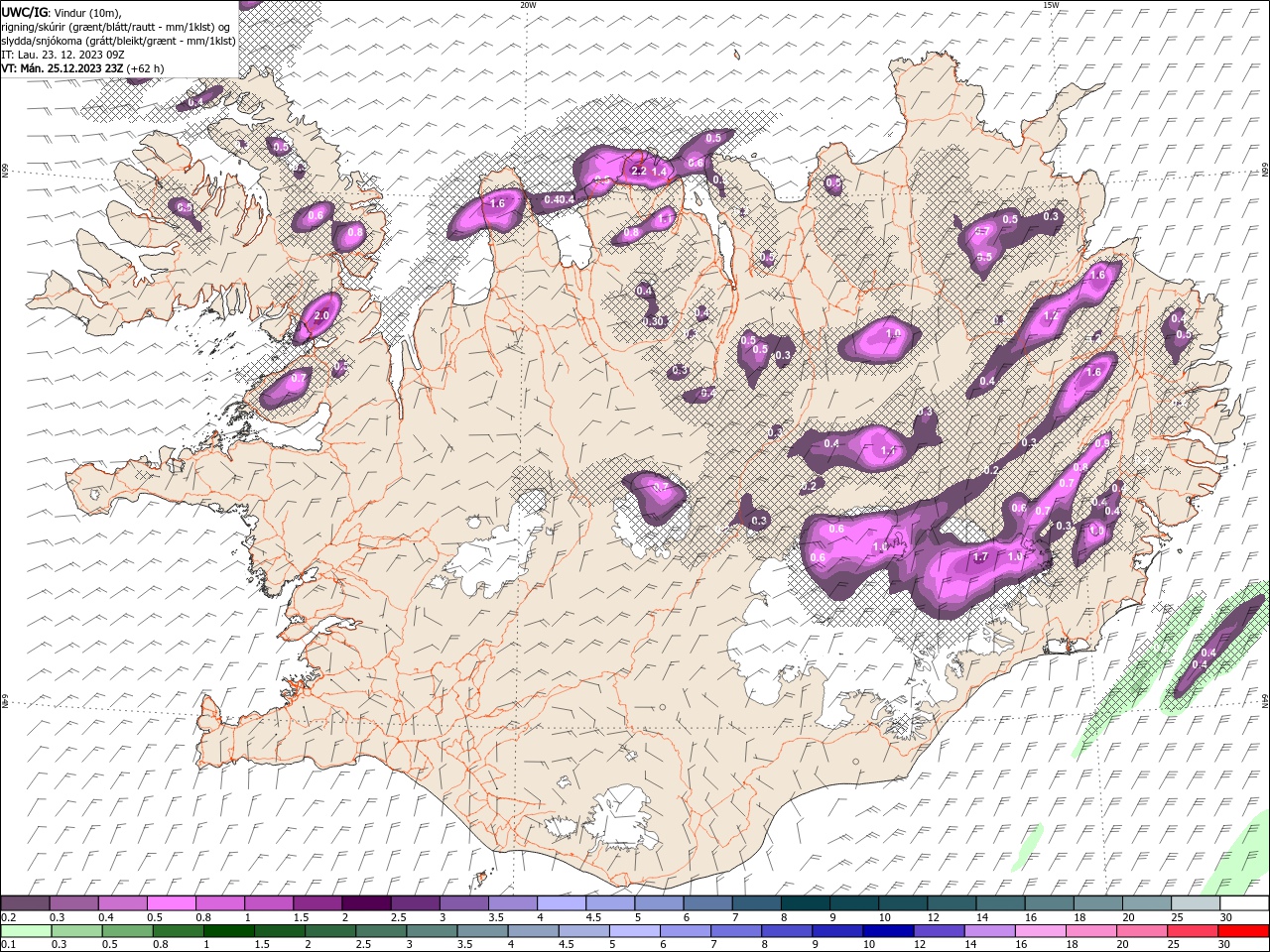The width and height of the screenshot is (1270, 952).
Task: Click the deep blue lower legend swatch at 10
Action: tap(886, 931)
